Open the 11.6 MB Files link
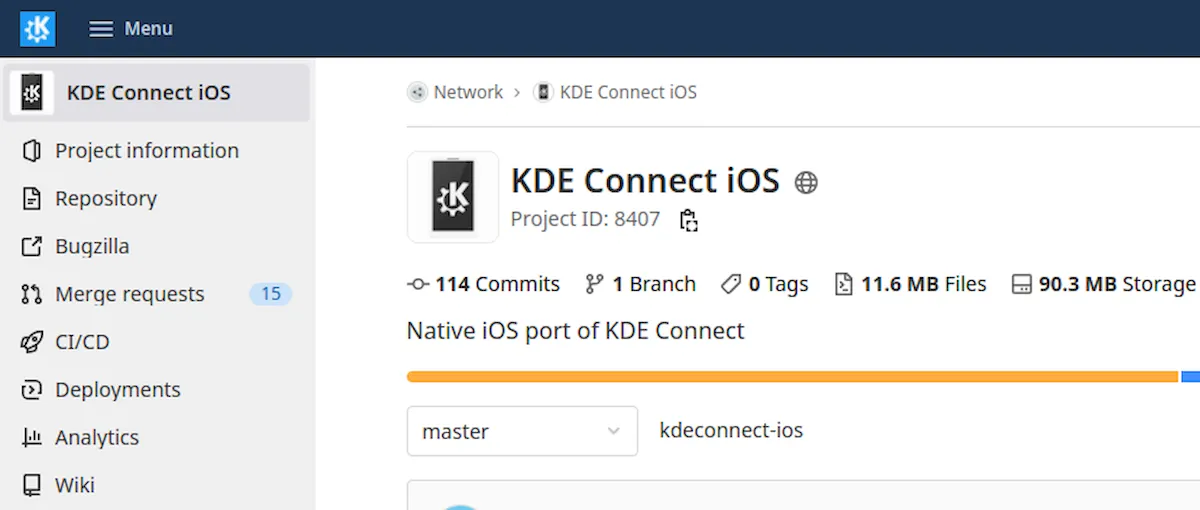The height and width of the screenshot is (510, 1200). coord(910,284)
